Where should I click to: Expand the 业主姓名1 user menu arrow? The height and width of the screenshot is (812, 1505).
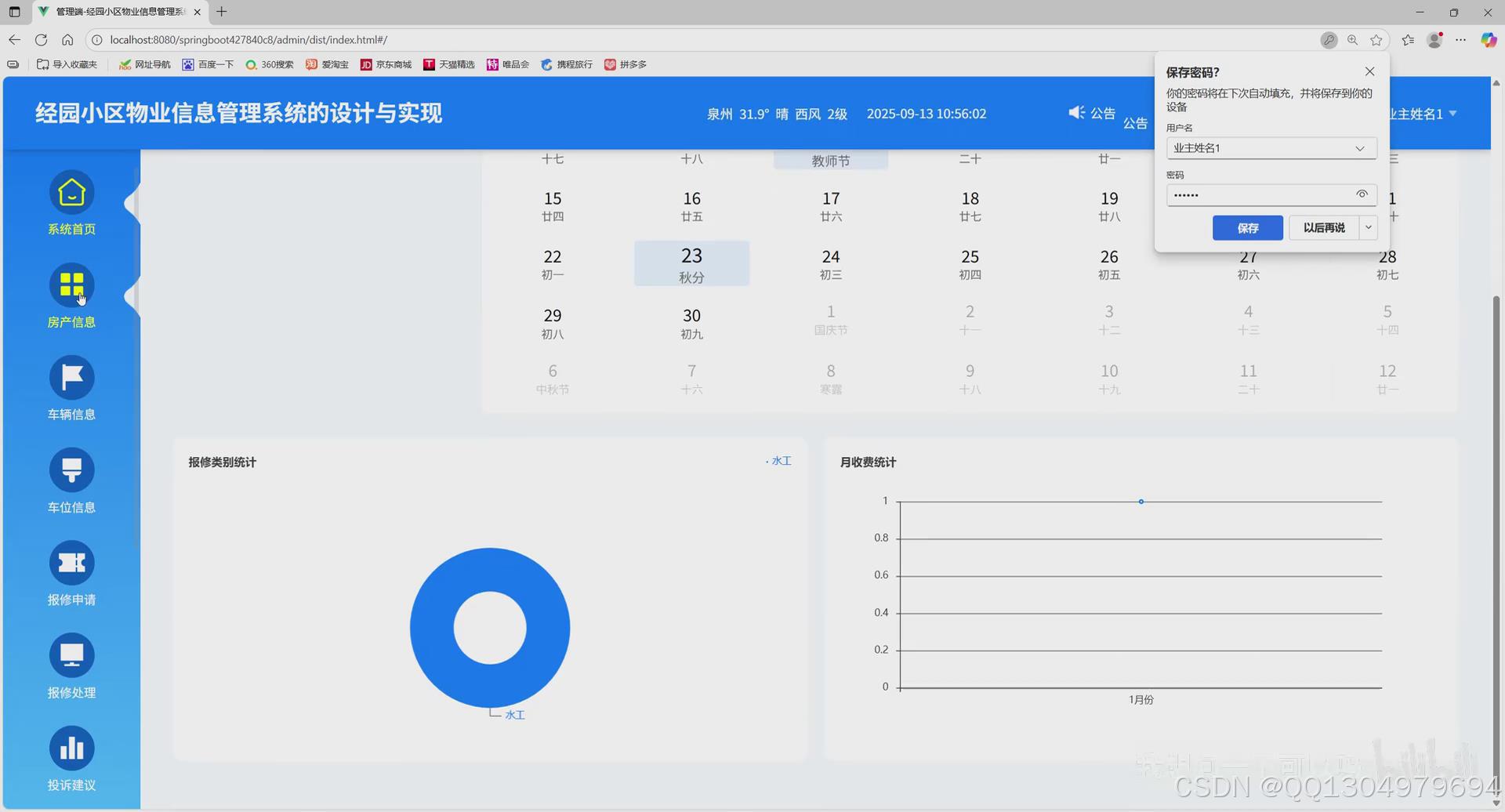coord(1453,114)
